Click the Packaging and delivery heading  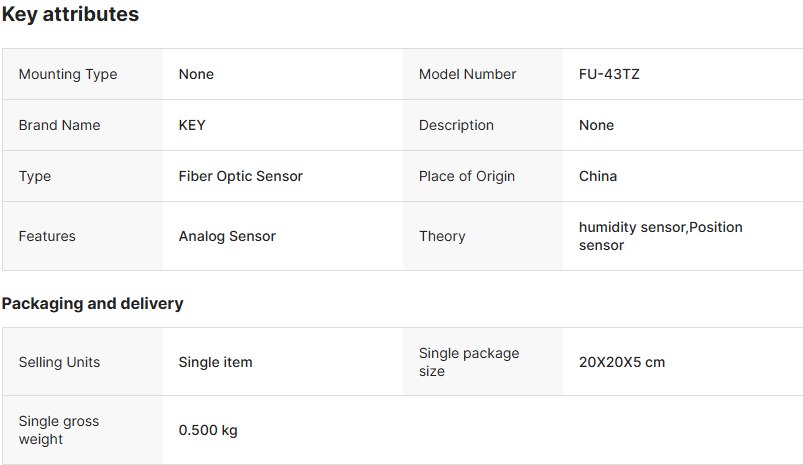click(x=92, y=303)
